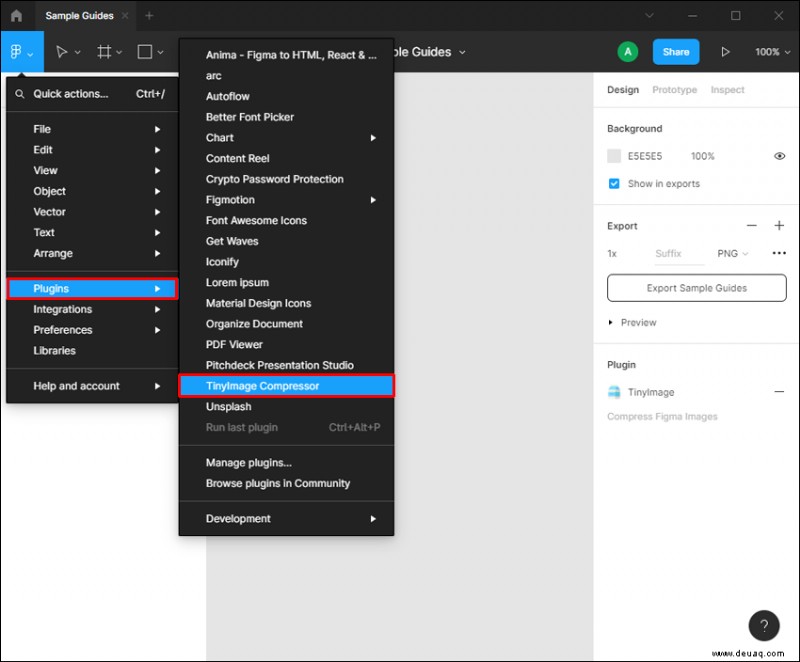Click the Present play icon
The image size is (800, 662).
coord(726,51)
